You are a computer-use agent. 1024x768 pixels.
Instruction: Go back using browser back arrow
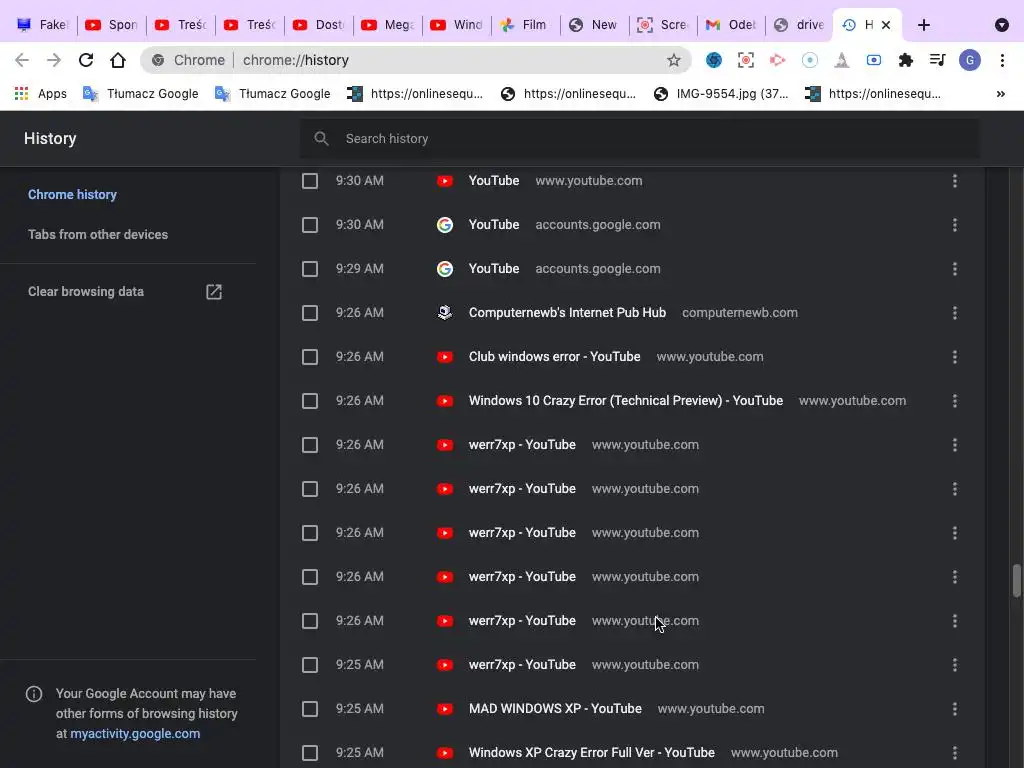[22, 60]
